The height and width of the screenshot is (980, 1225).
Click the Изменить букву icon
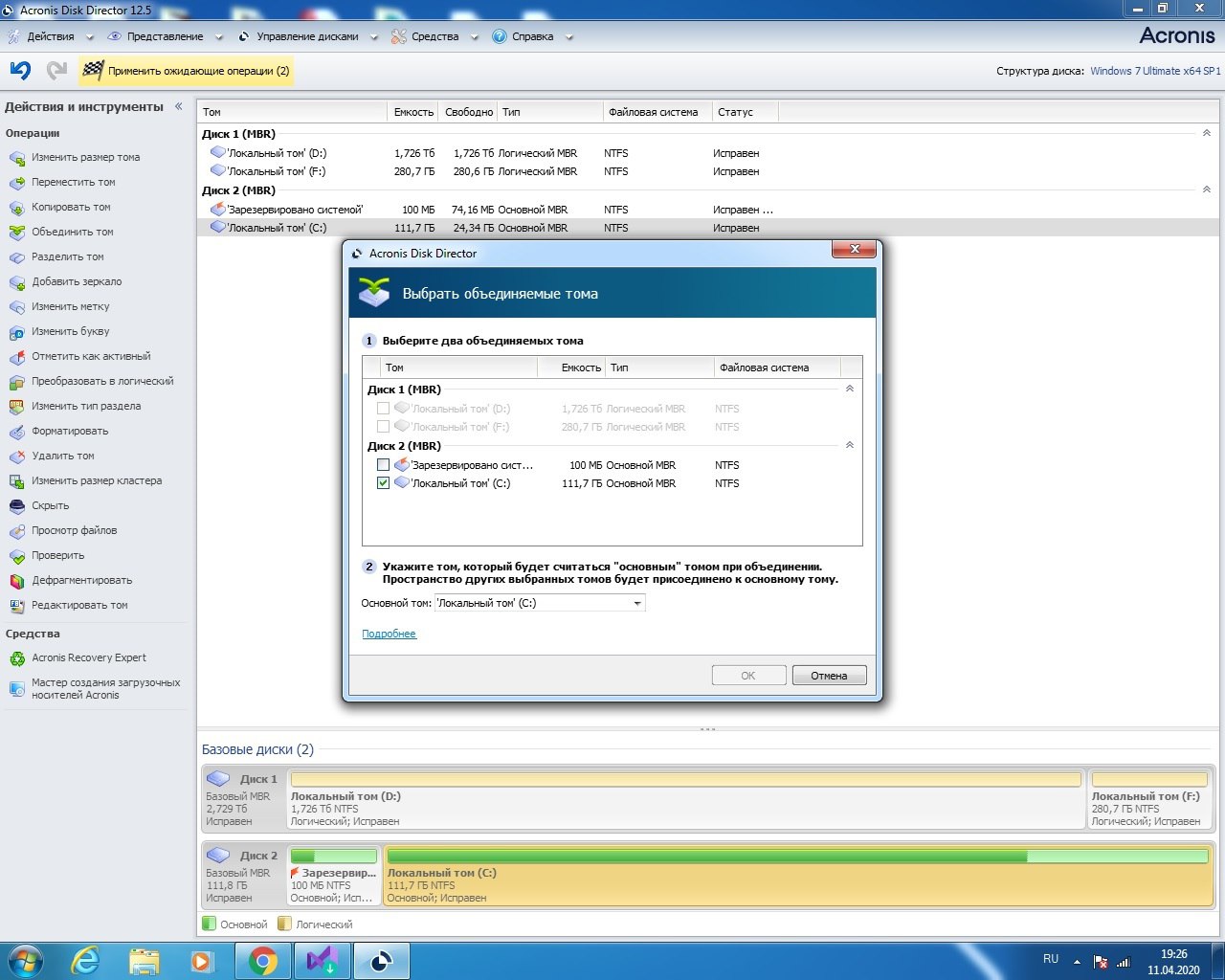tap(16, 331)
